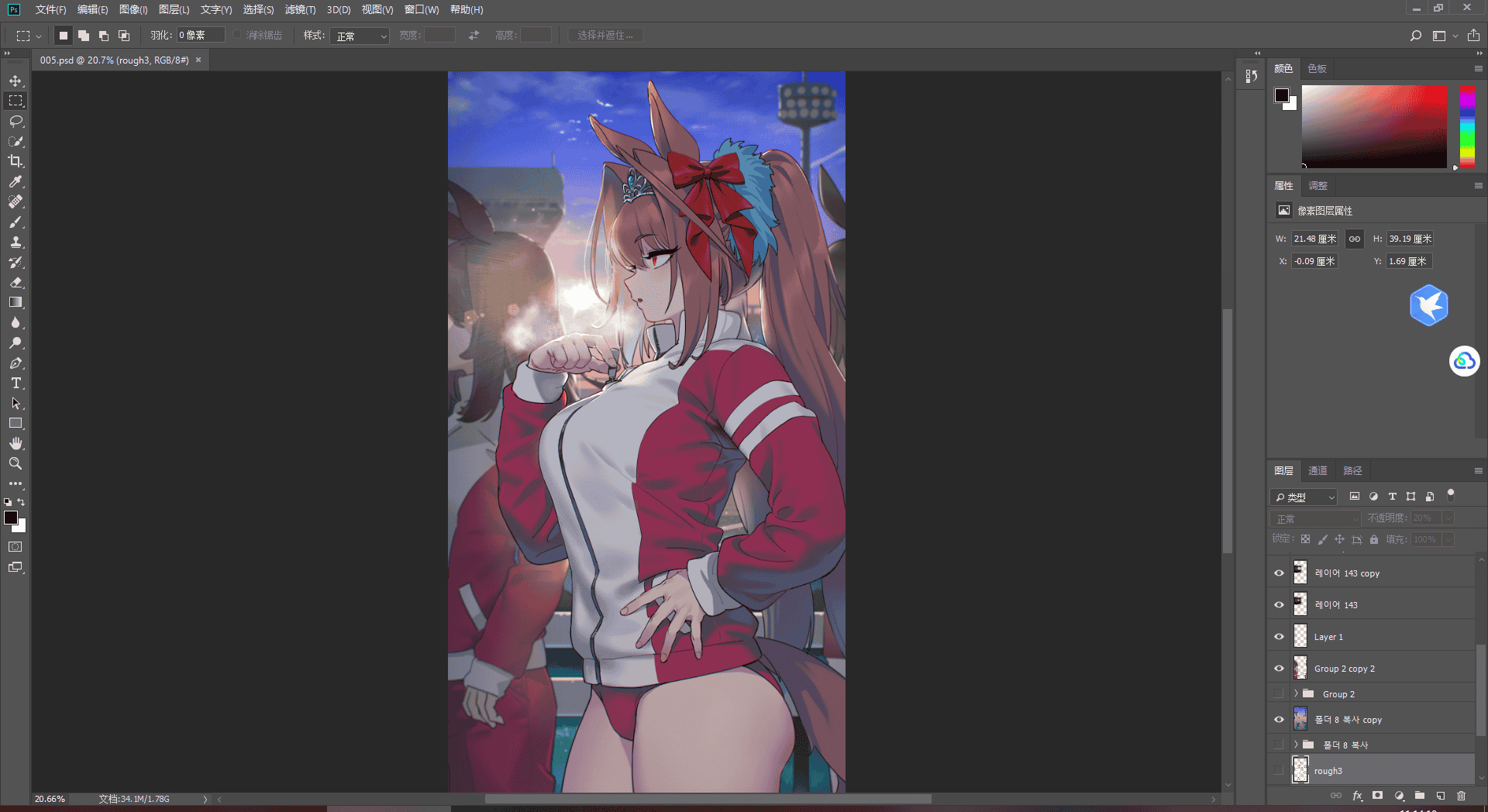The width and height of the screenshot is (1488, 812).
Task: Hide the Layer 1 layer
Action: coord(1279,637)
